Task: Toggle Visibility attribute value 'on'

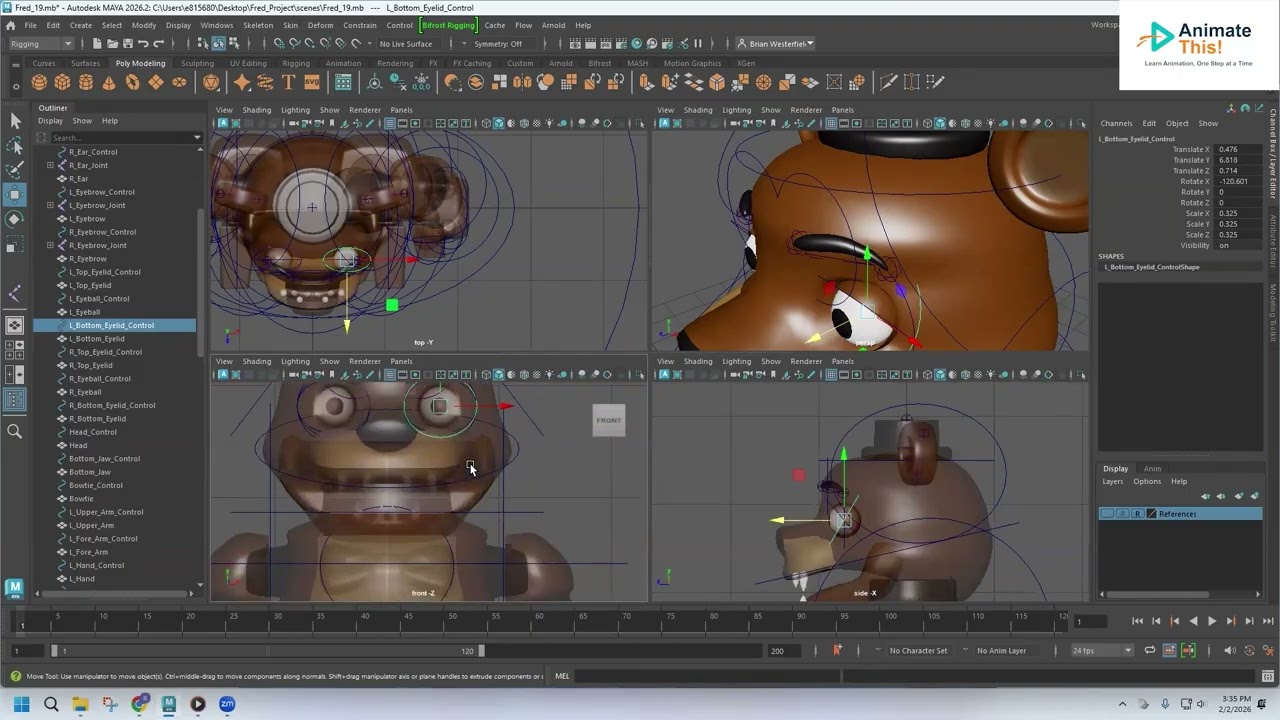Action: [x=1239, y=245]
